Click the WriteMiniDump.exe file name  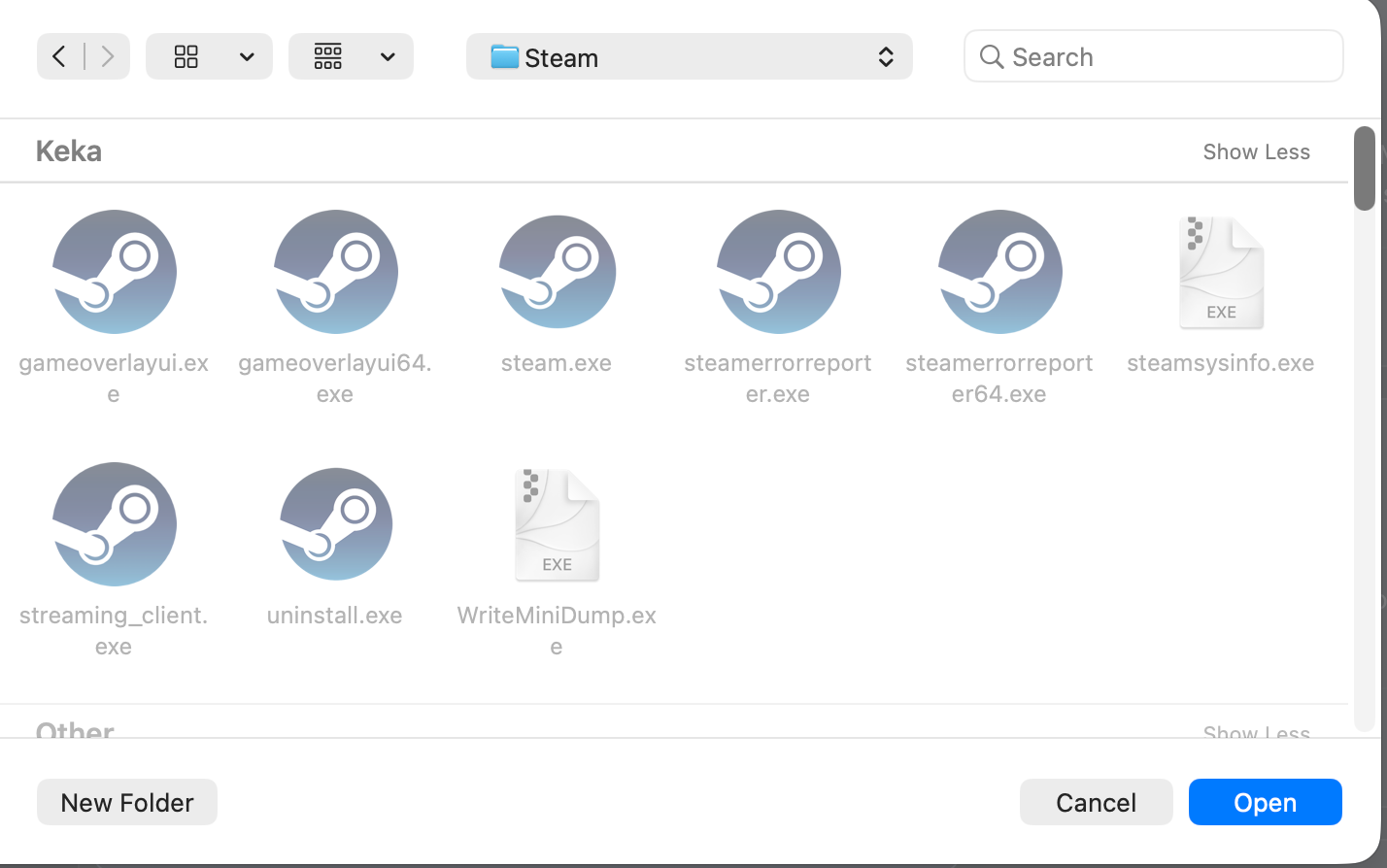tap(558, 631)
